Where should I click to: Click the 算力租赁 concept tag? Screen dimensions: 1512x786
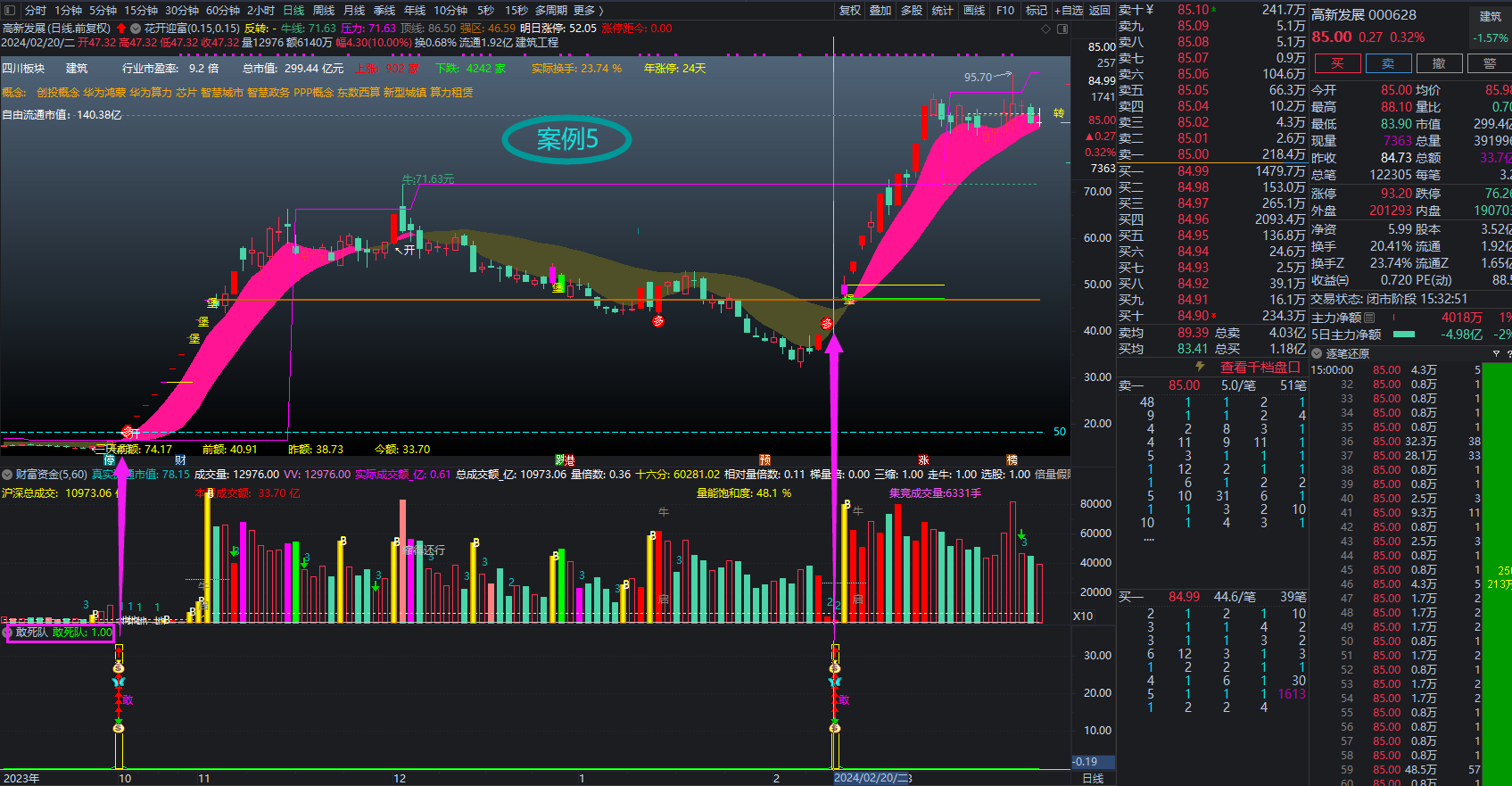(451, 93)
